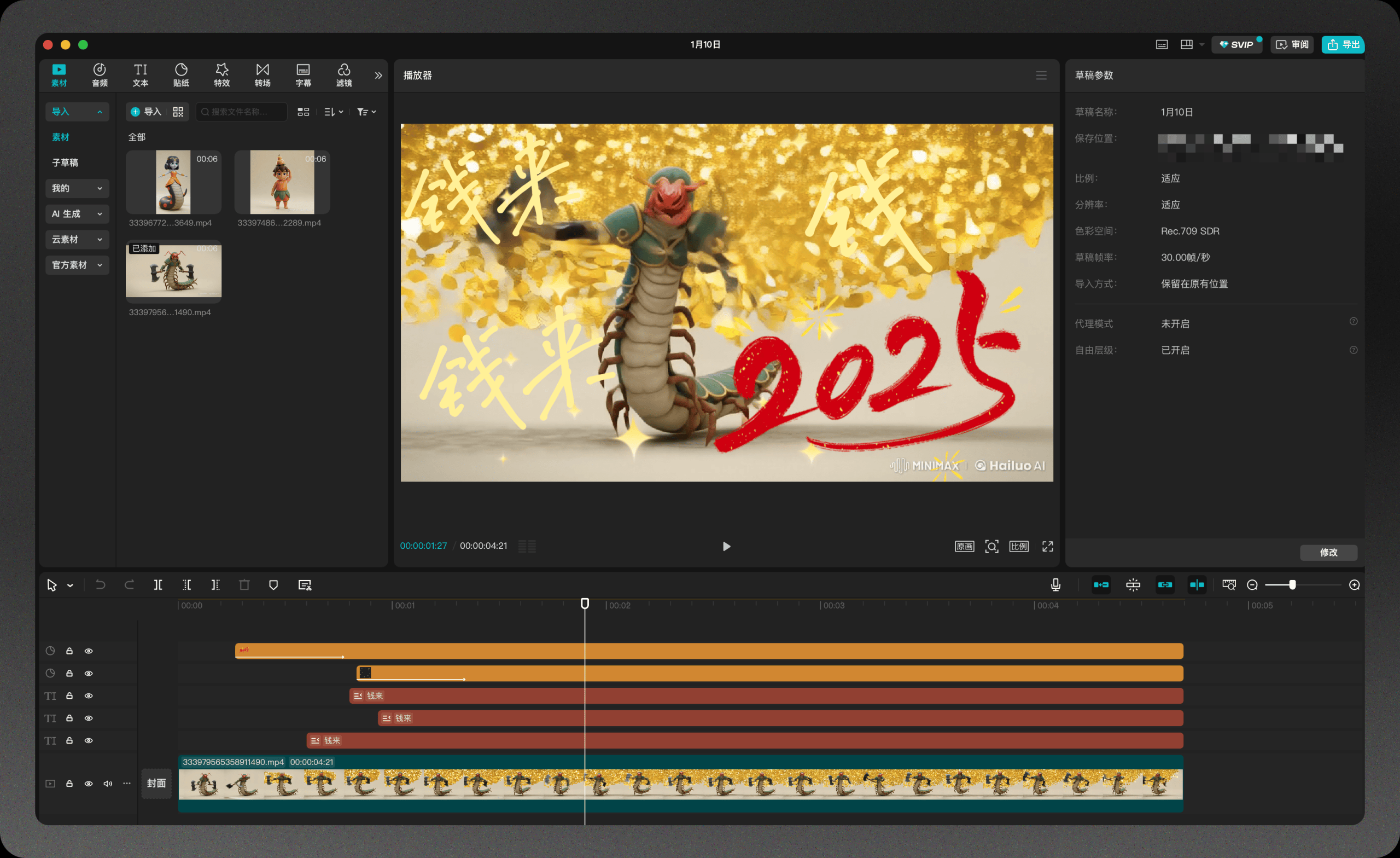Click the 导出 export button

pos(1343,44)
